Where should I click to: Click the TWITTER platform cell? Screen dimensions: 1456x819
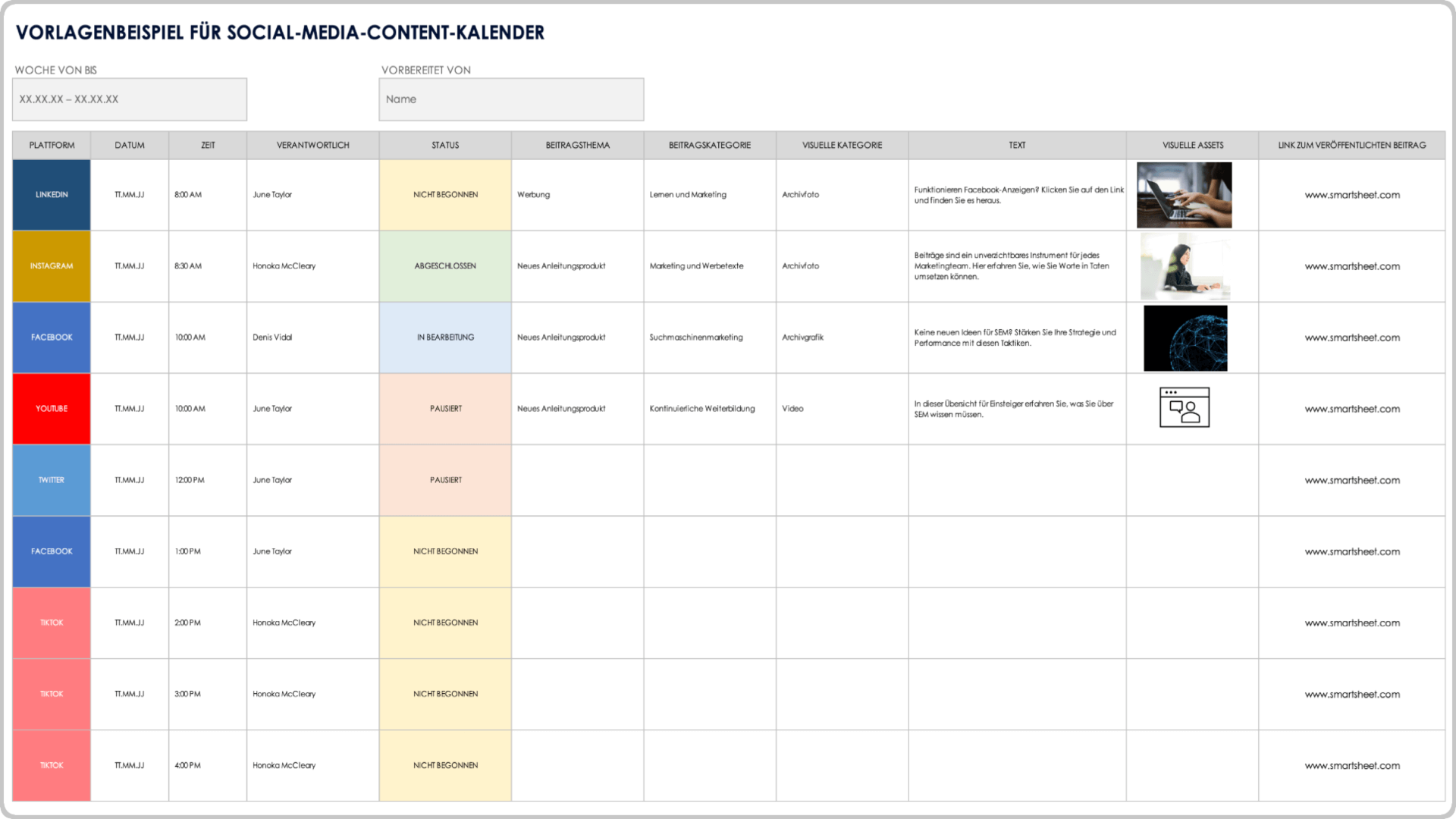[x=52, y=480]
